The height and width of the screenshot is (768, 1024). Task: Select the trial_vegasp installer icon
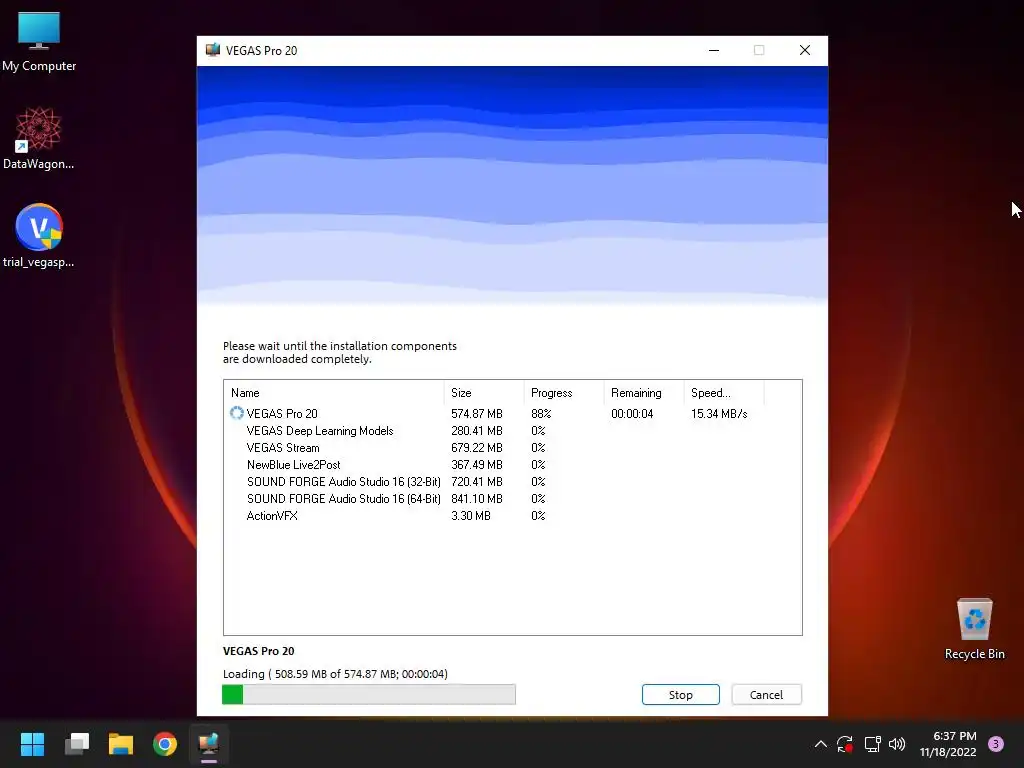click(39, 236)
